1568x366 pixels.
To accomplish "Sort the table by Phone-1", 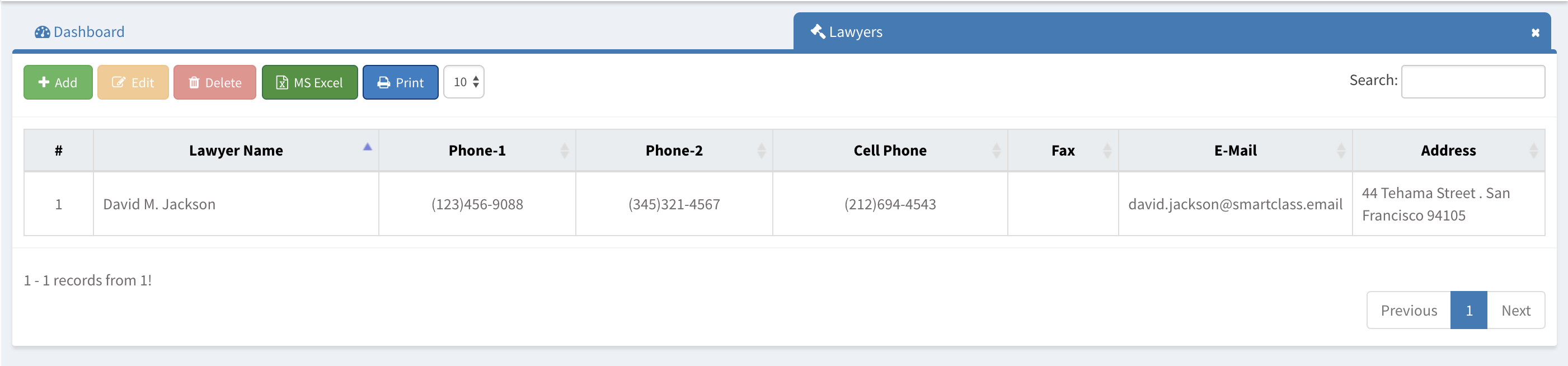I will pyautogui.click(x=477, y=151).
